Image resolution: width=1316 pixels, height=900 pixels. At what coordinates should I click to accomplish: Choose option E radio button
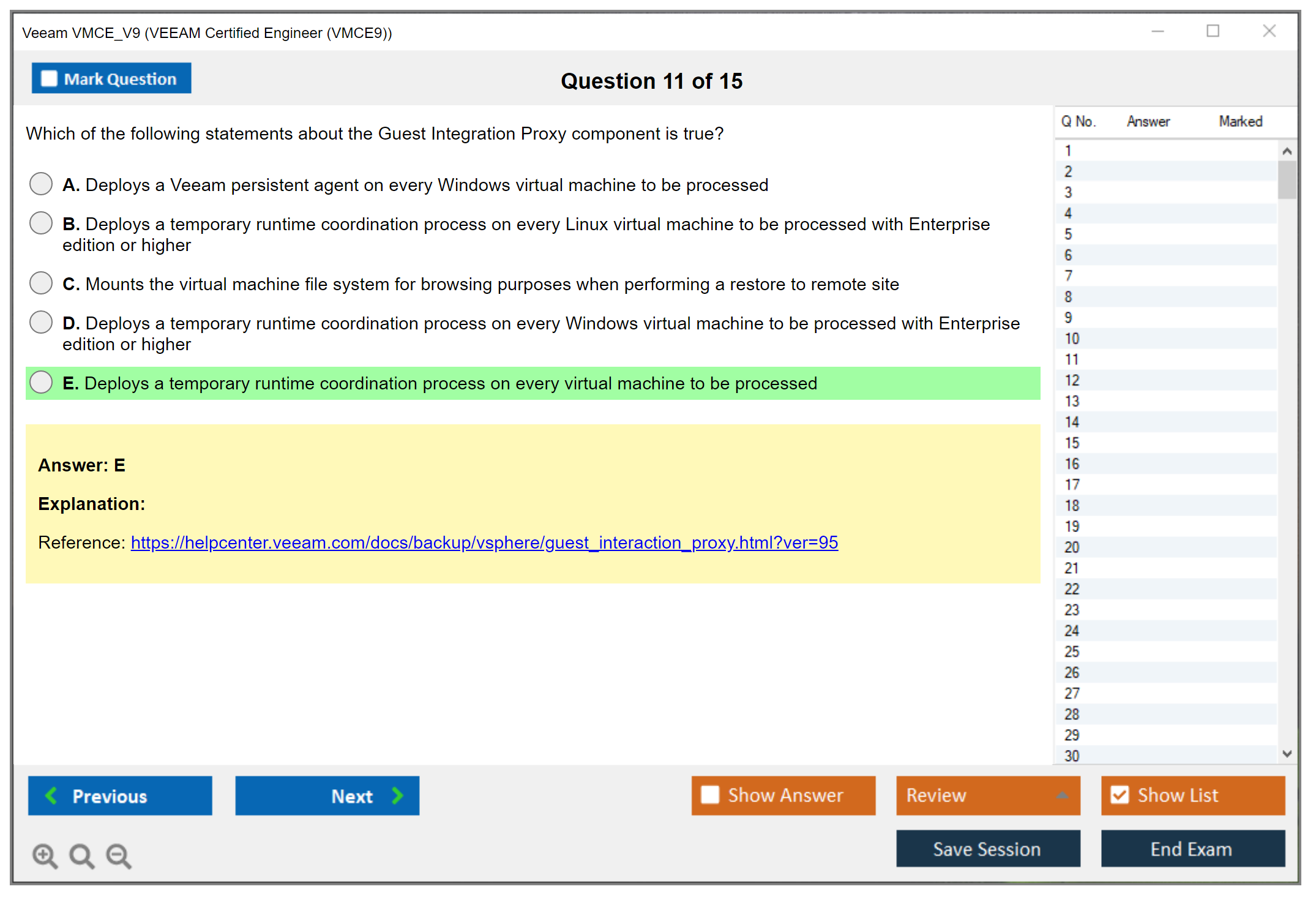pos(41,383)
